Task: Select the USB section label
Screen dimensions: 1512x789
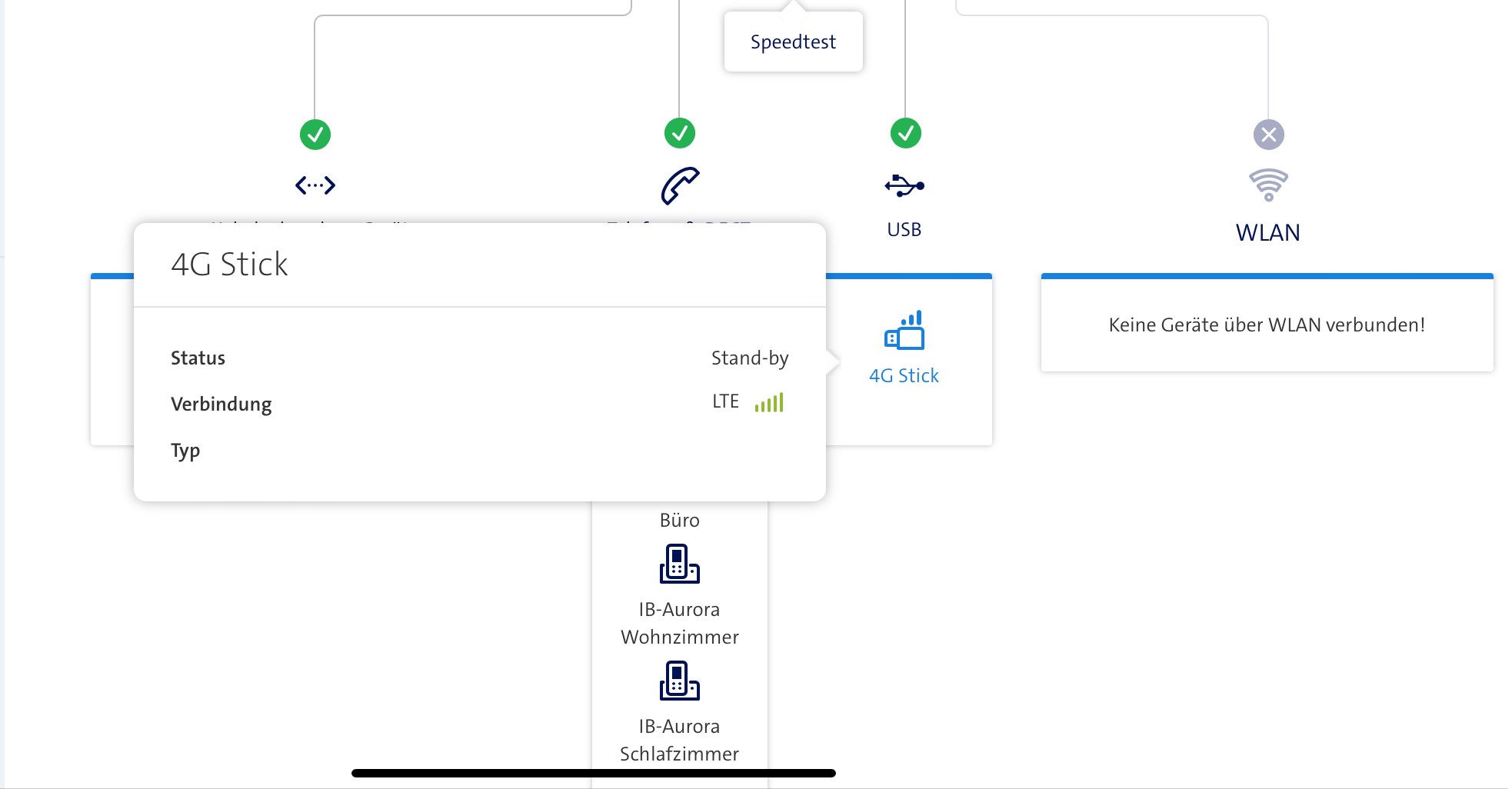Action: coord(904,230)
